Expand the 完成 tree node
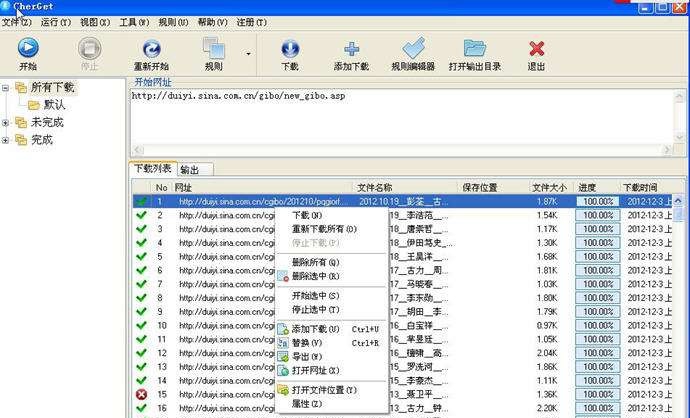 click(x=5, y=140)
